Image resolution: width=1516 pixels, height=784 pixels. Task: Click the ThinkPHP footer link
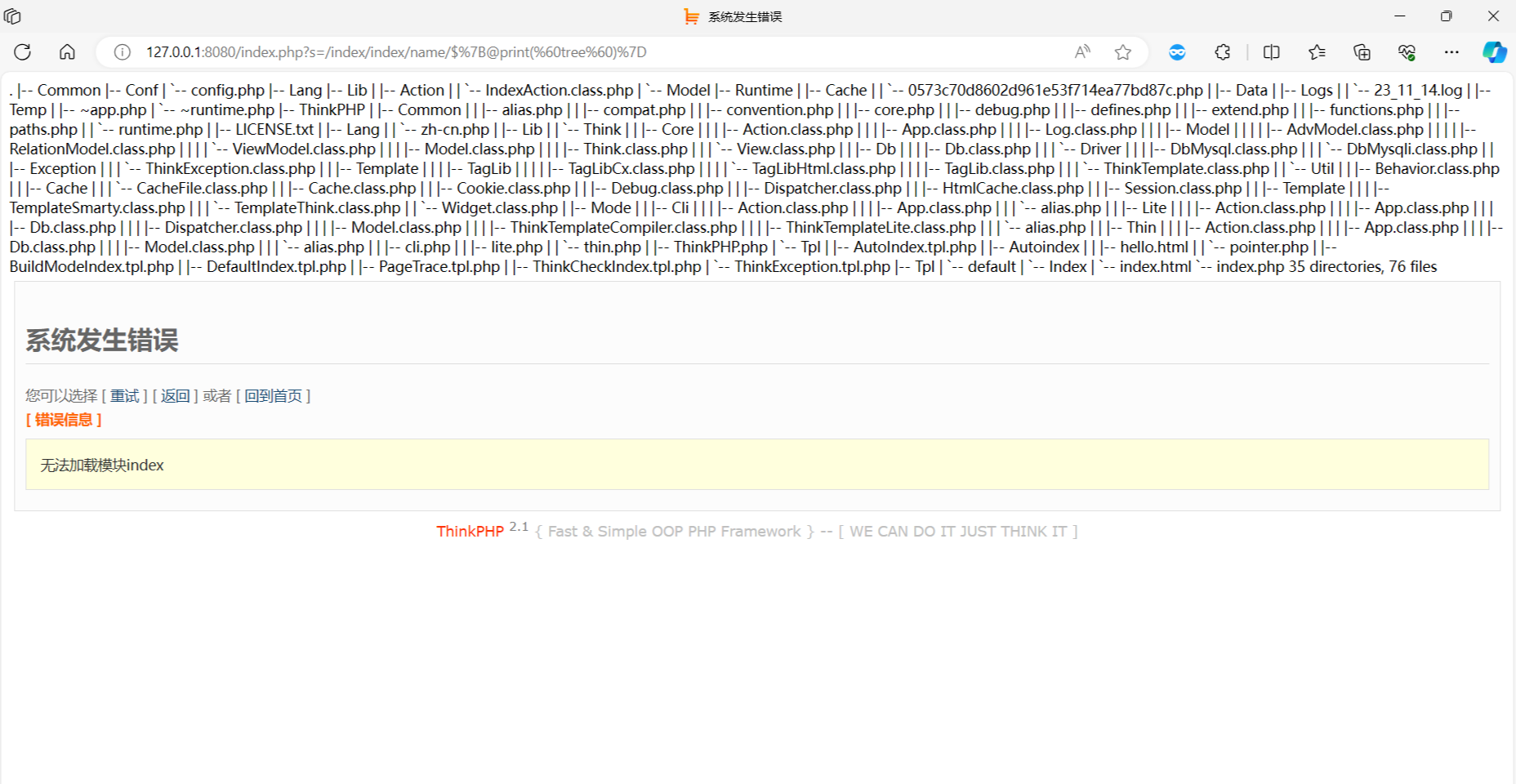(x=470, y=532)
